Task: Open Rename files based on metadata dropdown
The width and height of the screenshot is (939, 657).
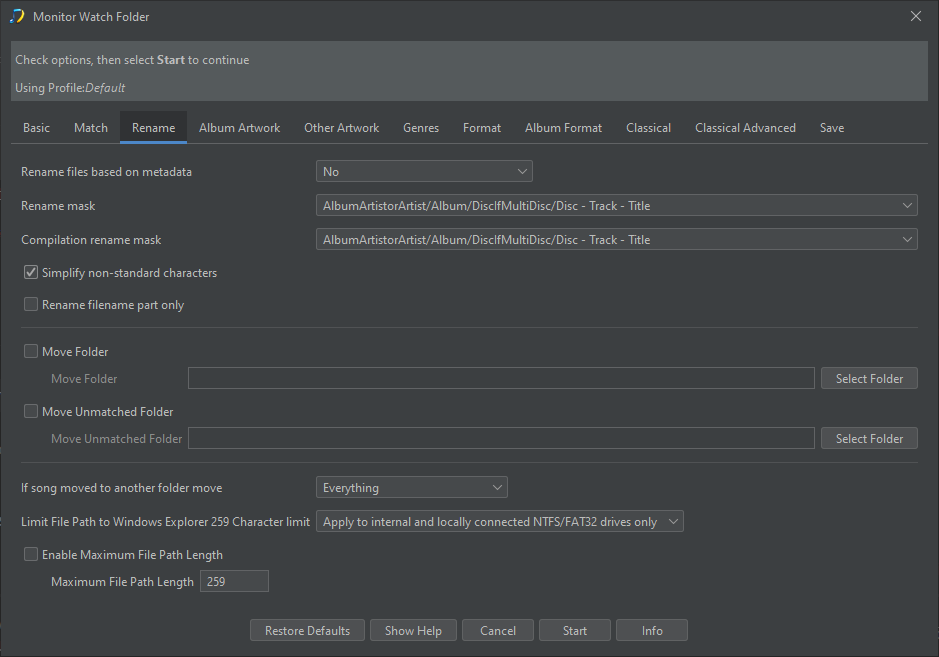Action: click(x=424, y=172)
